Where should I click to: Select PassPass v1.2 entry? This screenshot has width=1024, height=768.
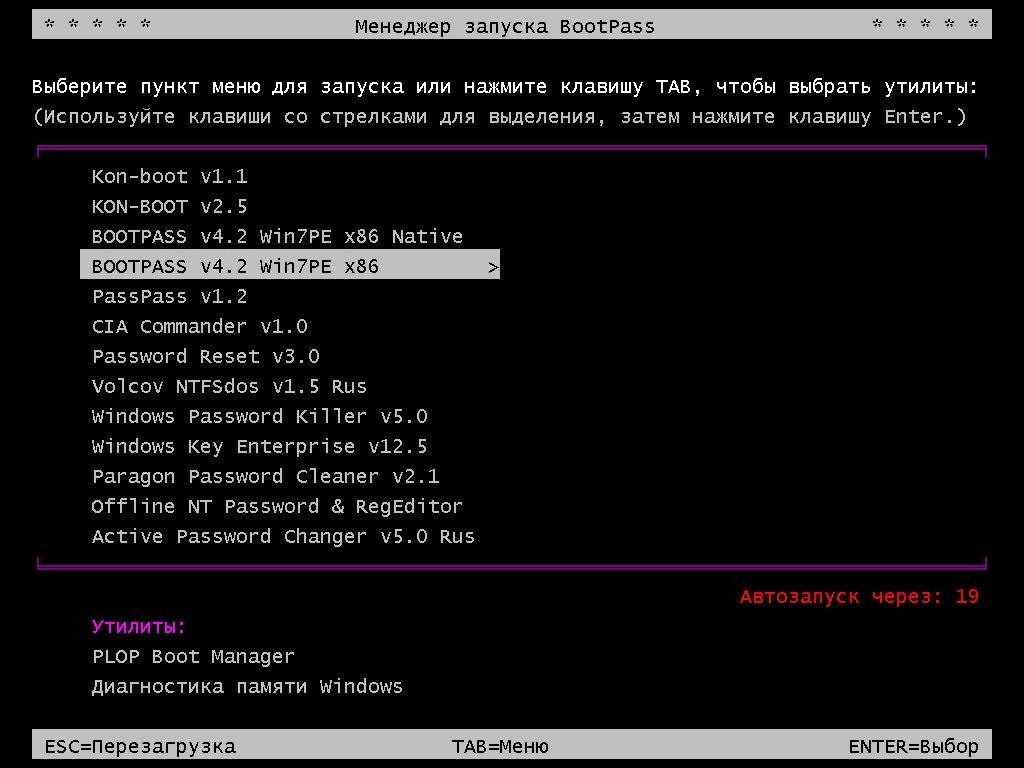tap(169, 296)
